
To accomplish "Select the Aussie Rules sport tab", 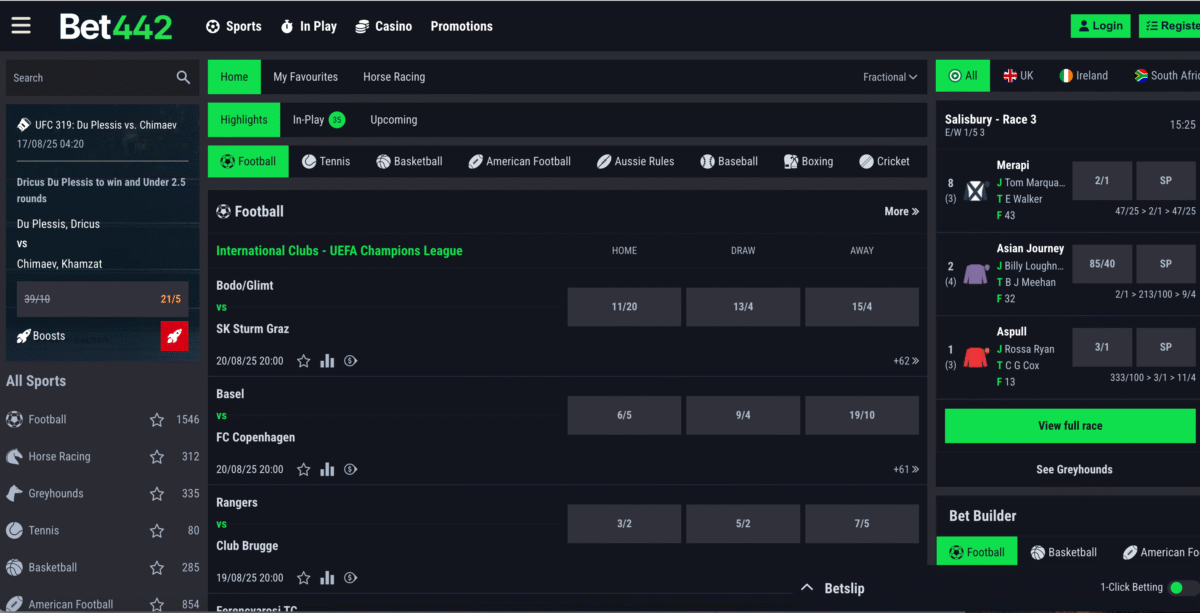I will tap(635, 161).
